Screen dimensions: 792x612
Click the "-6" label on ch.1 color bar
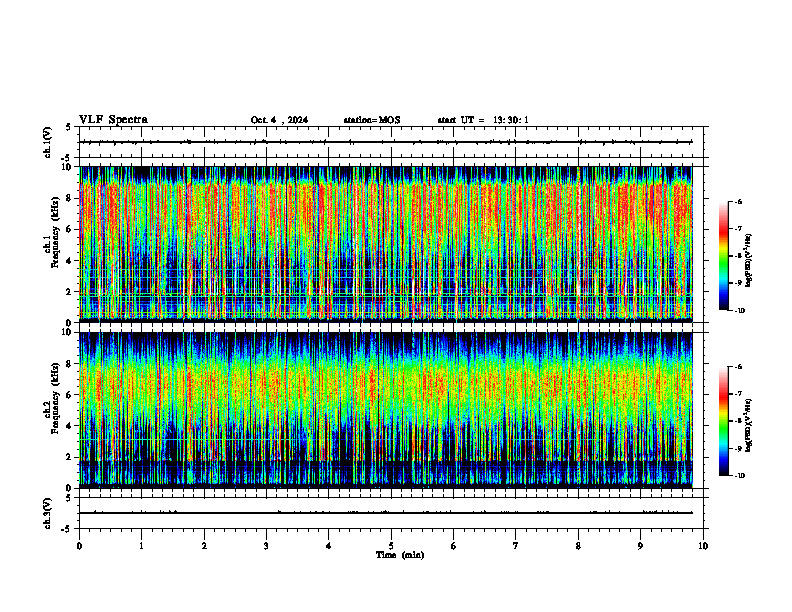738,202
